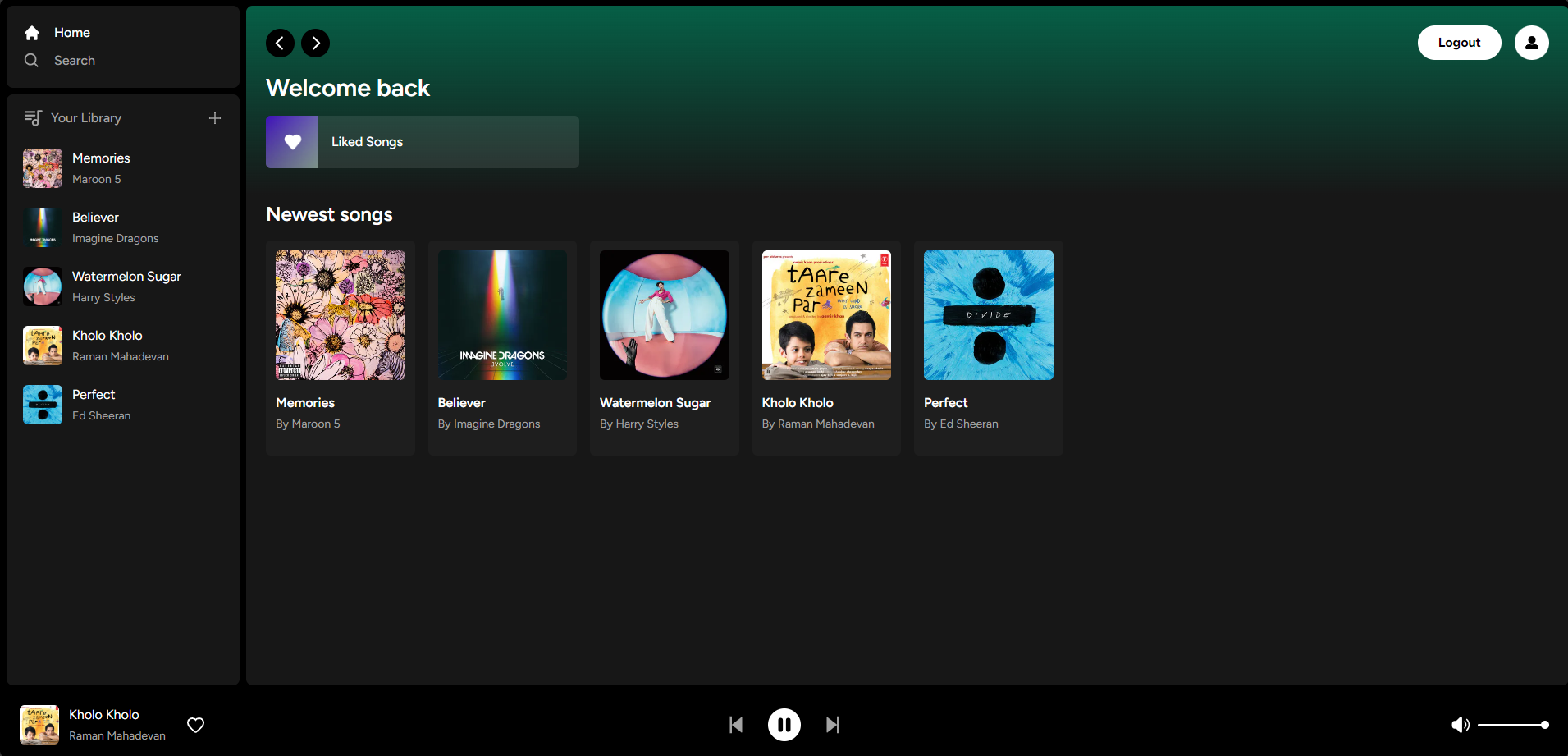Skip to previous track
The width and height of the screenshot is (1568, 756).
(x=736, y=725)
